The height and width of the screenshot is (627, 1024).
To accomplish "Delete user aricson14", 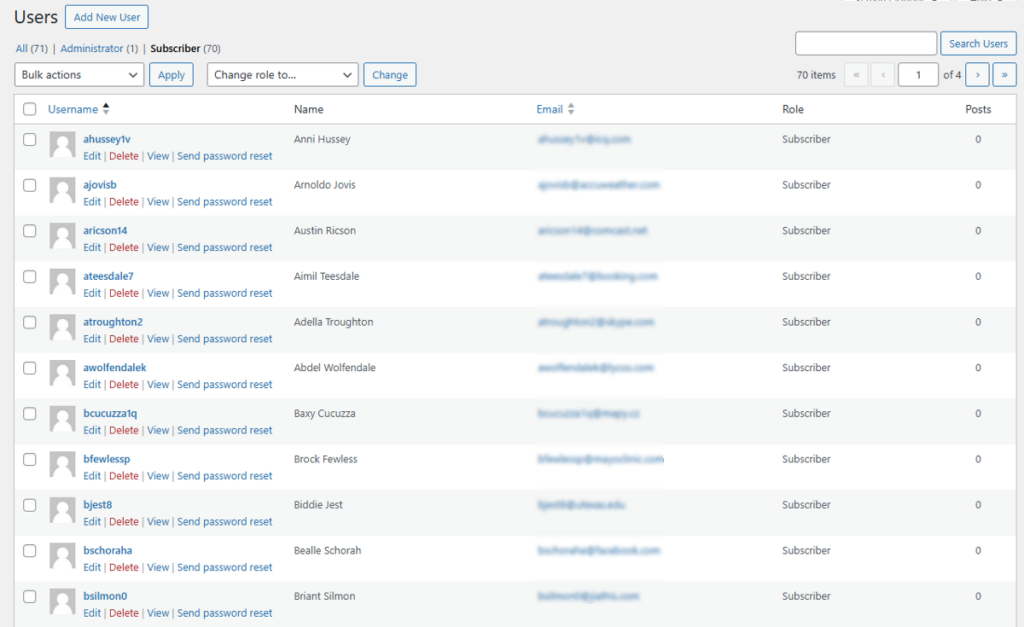I will pos(123,248).
